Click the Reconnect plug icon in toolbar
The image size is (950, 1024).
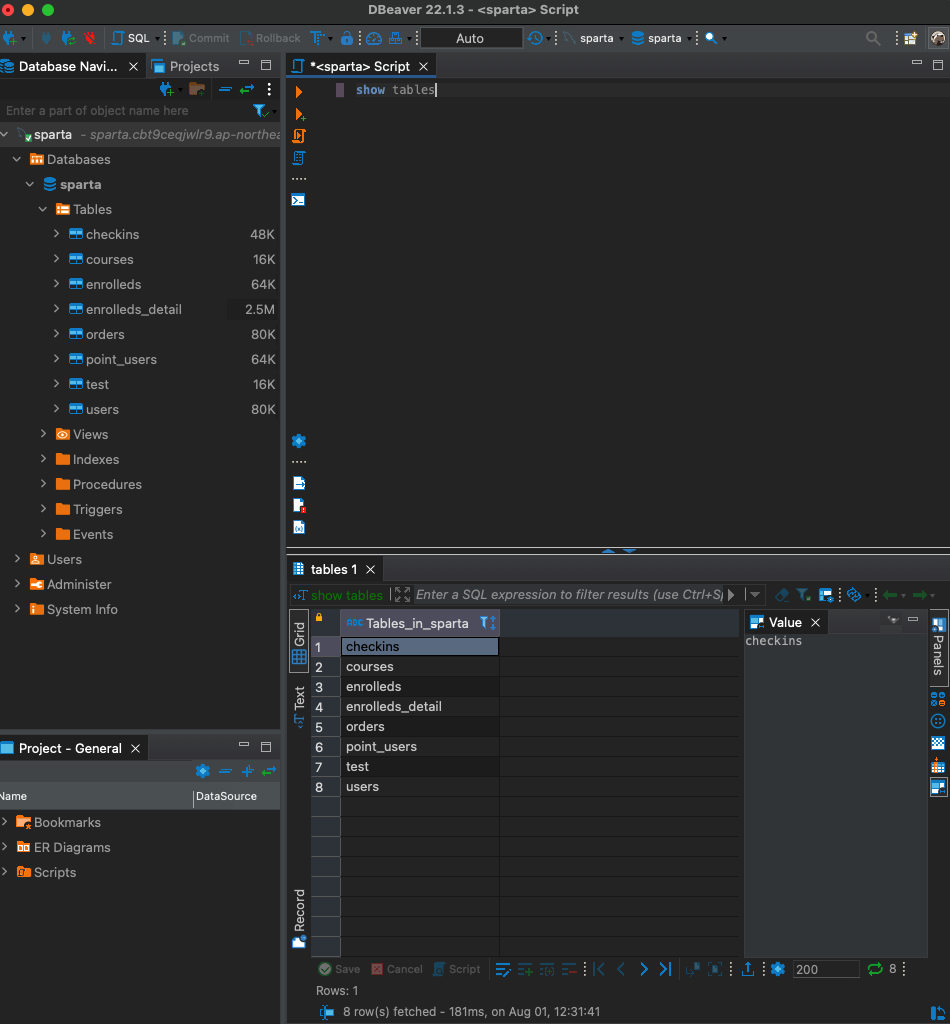tap(68, 38)
